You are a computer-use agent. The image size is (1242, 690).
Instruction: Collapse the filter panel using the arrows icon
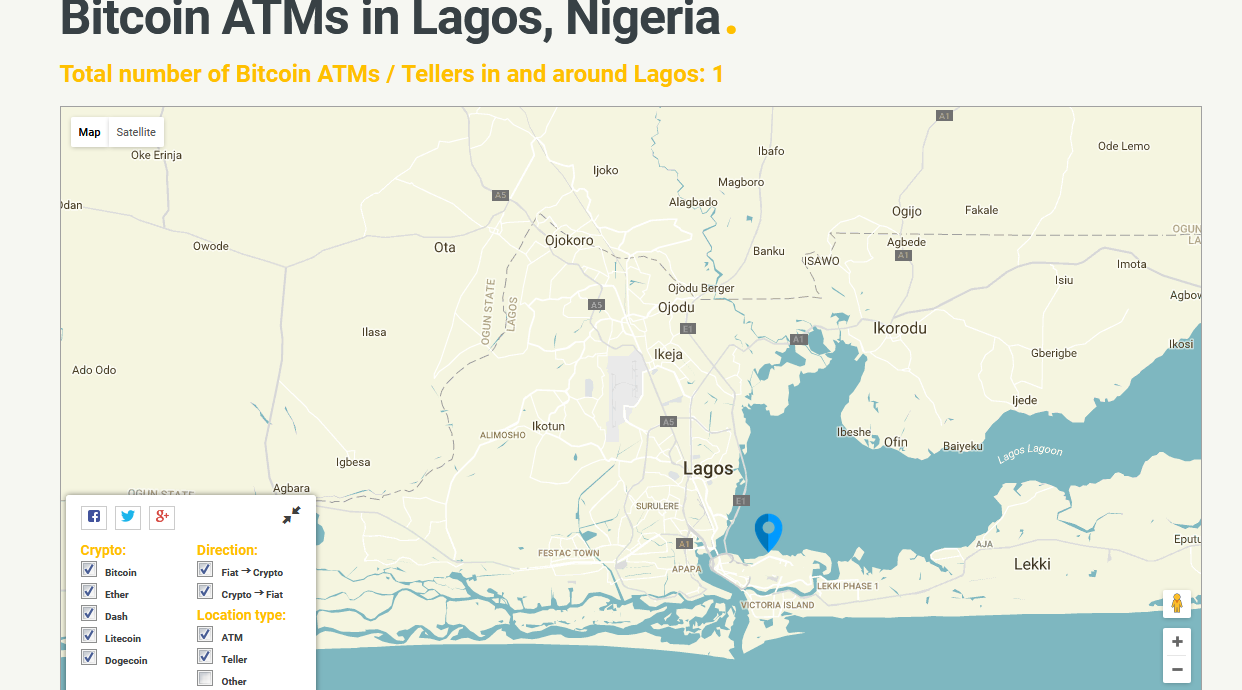[291, 516]
